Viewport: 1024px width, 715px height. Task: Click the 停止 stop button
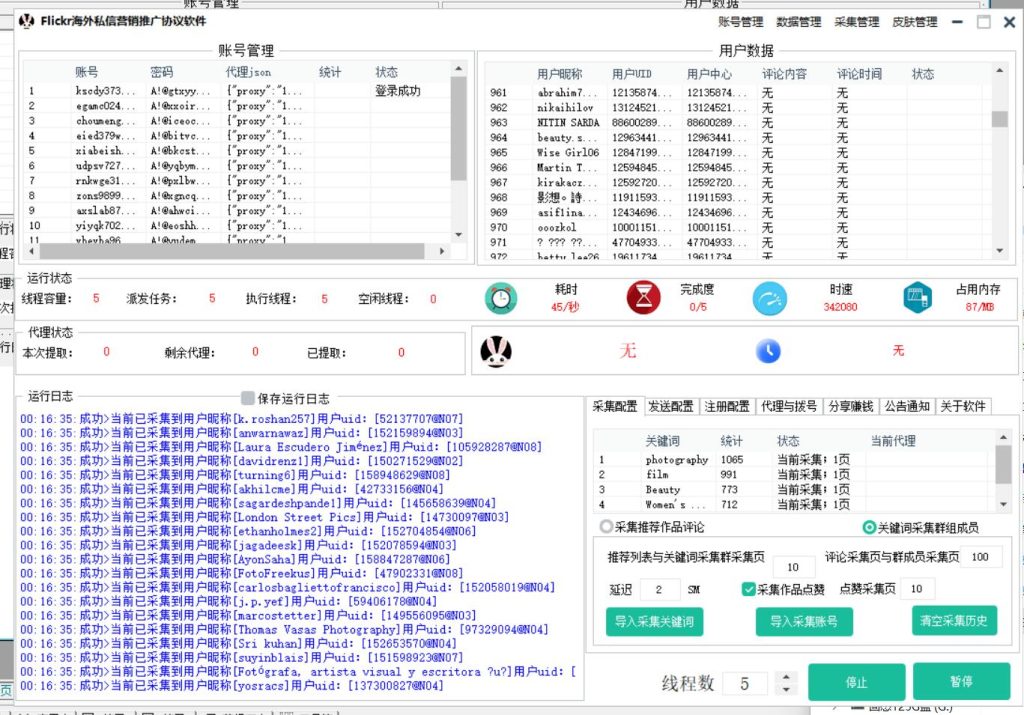855,681
